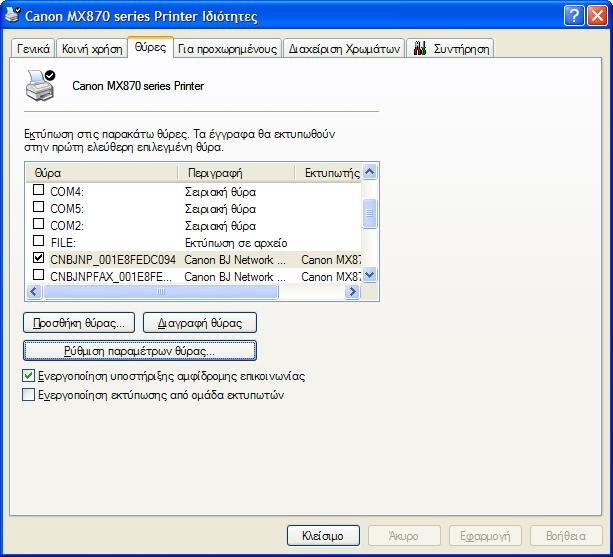Check the COM4: port checkbox
The width and height of the screenshot is (613, 557).
pos(38,190)
